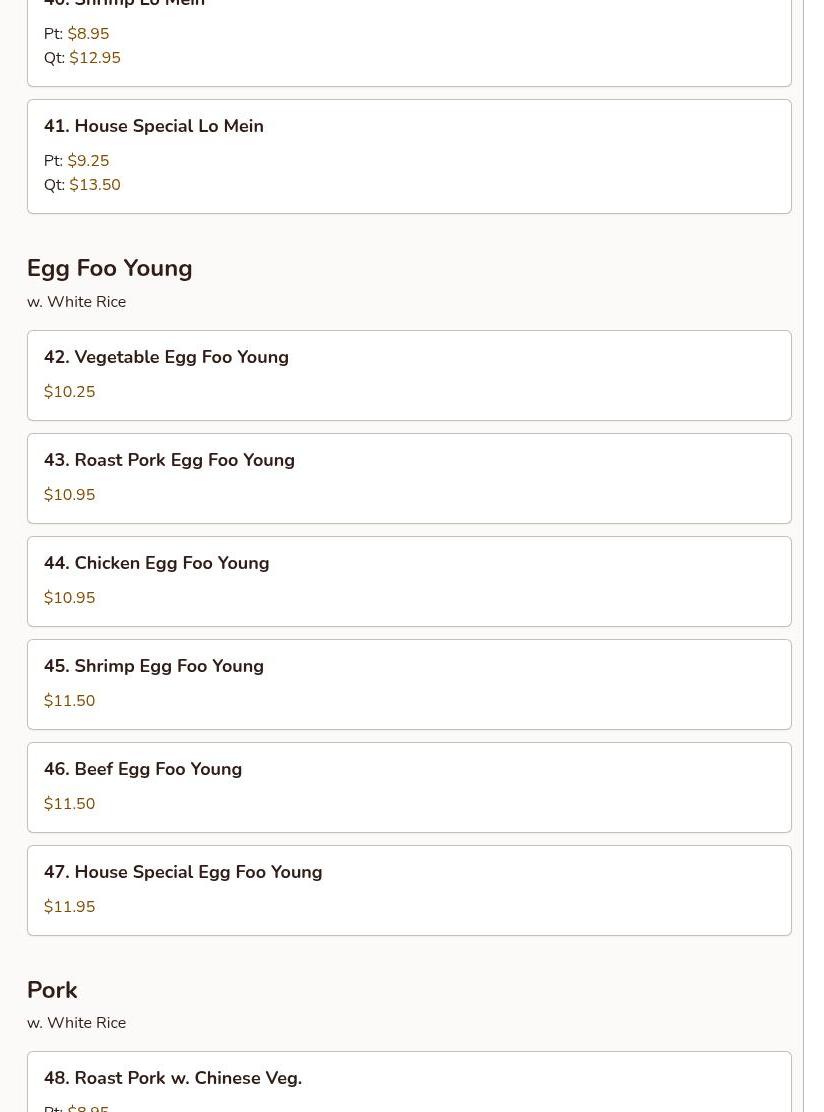Click the $11.95 price of House Special Egg Foo Young

pos(69,907)
